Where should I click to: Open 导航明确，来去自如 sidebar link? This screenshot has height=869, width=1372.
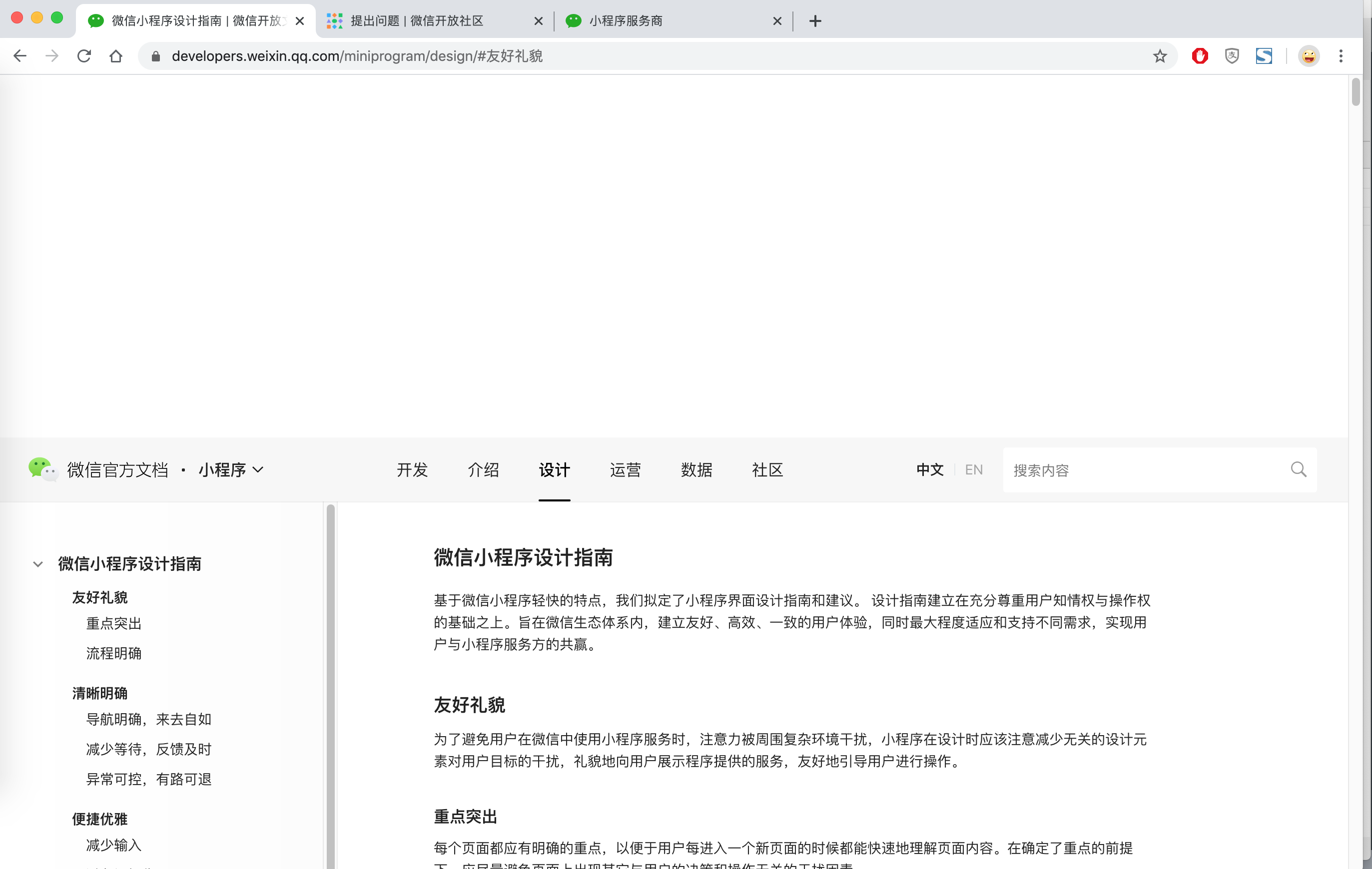click(149, 719)
